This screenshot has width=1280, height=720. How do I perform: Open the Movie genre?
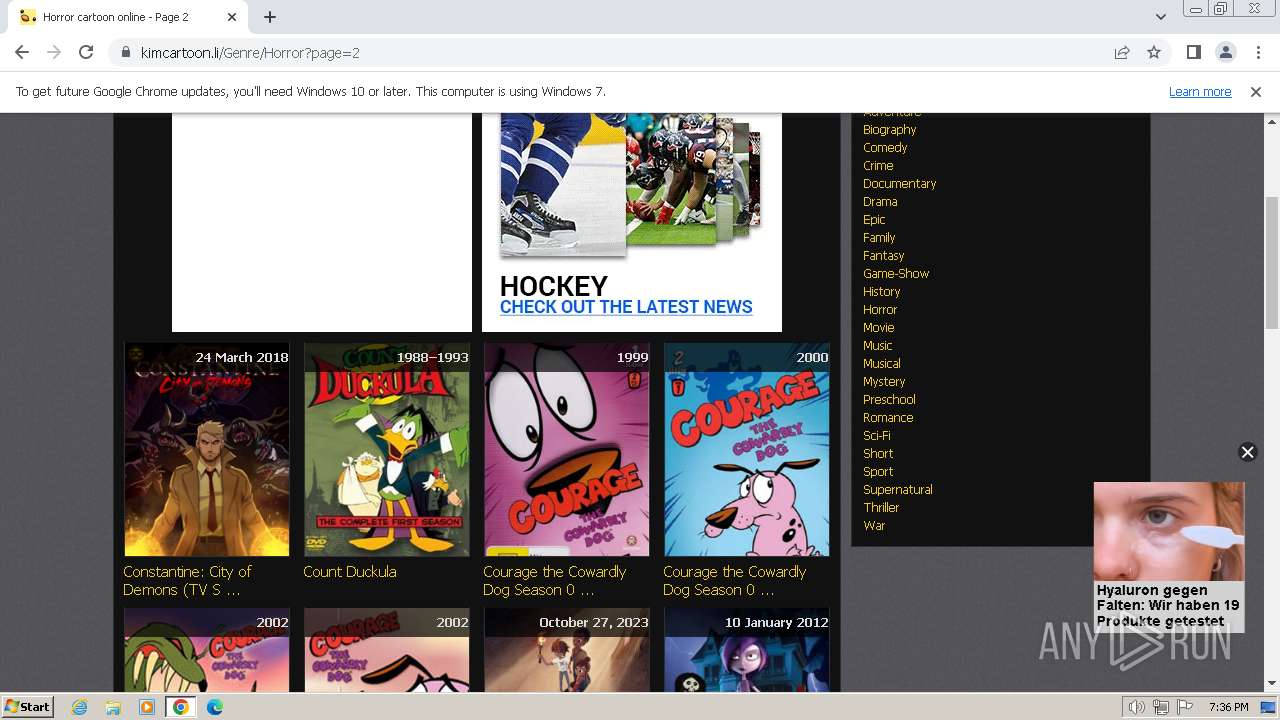pos(878,327)
